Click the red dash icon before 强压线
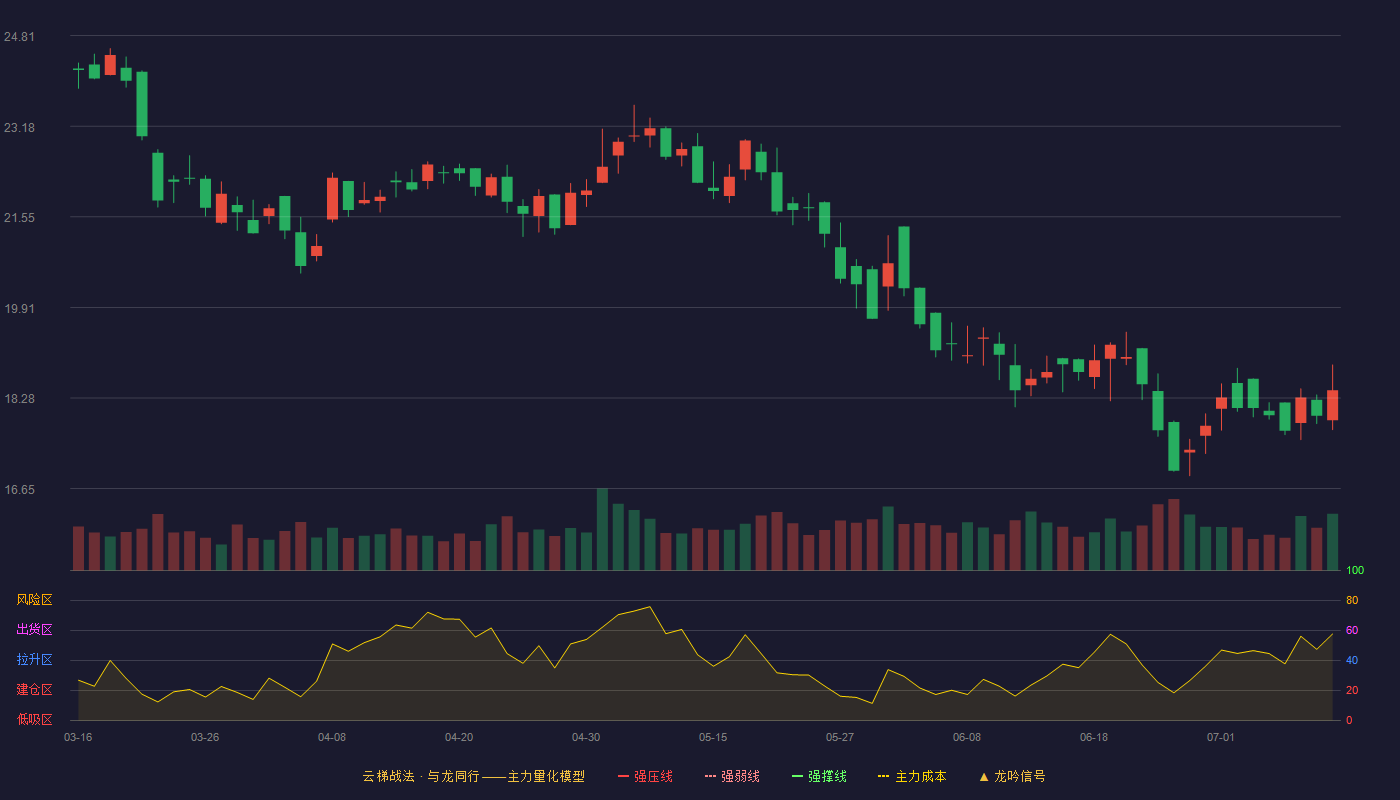This screenshot has width=1400, height=800. [x=624, y=776]
